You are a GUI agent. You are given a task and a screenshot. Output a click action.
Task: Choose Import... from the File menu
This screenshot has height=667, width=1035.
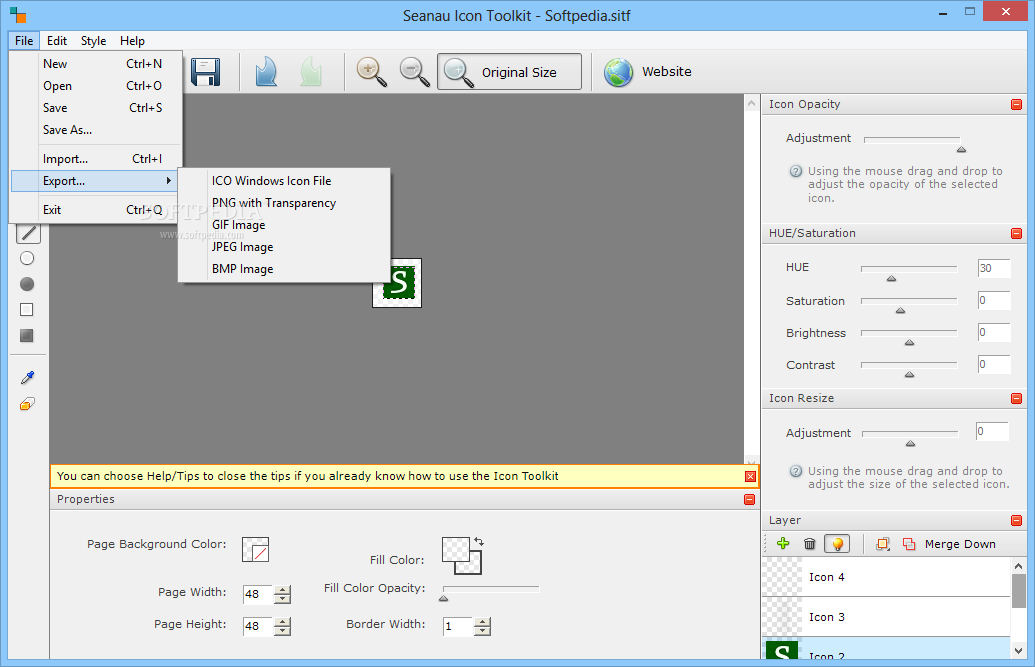[96, 158]
